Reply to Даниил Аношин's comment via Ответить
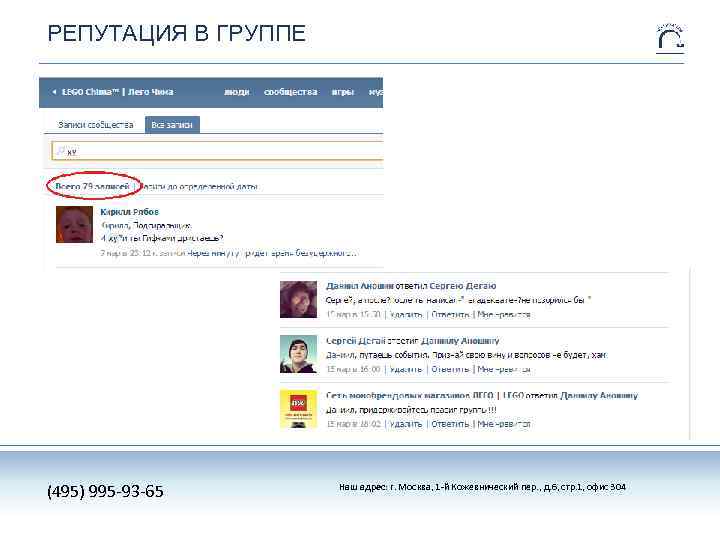Screen dimensions: 720x540 click(x=450, y=315)
